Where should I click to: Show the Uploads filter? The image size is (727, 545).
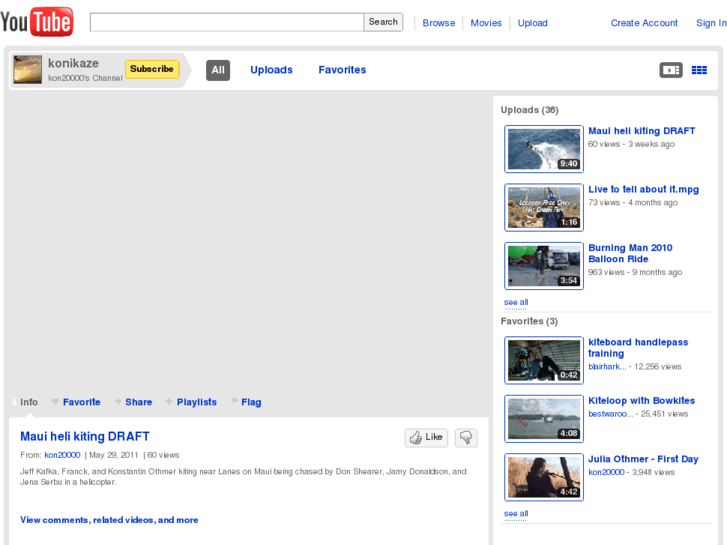point(271,70)
